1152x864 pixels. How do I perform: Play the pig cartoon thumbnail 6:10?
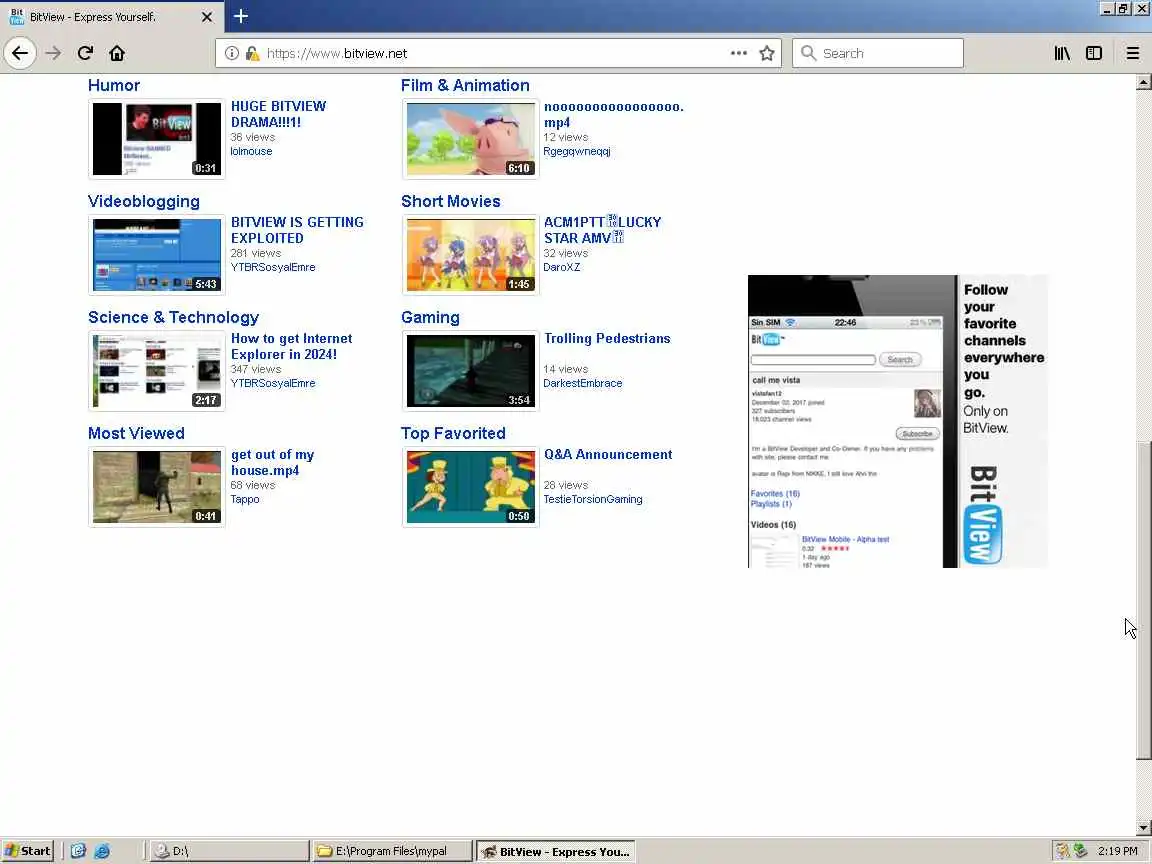click(x=471, y=139)
